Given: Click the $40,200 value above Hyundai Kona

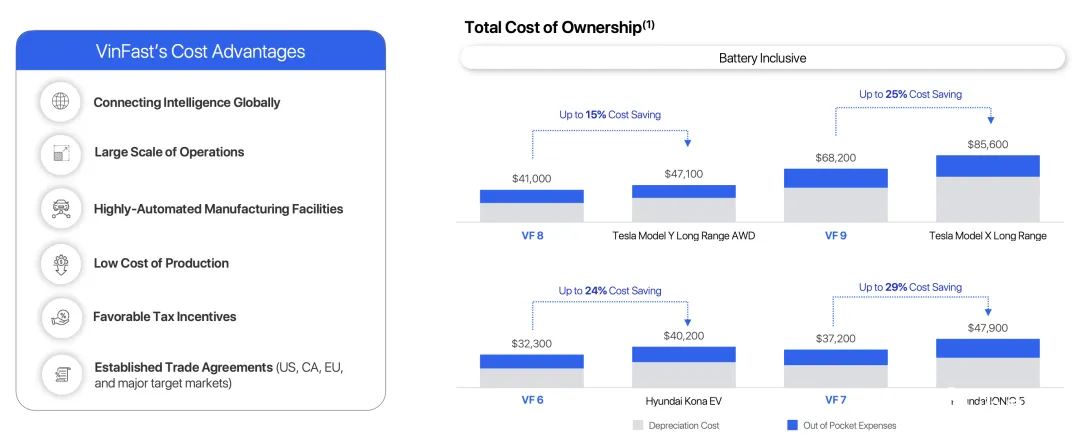Looking at the screenshot, I should pos(684,336).
